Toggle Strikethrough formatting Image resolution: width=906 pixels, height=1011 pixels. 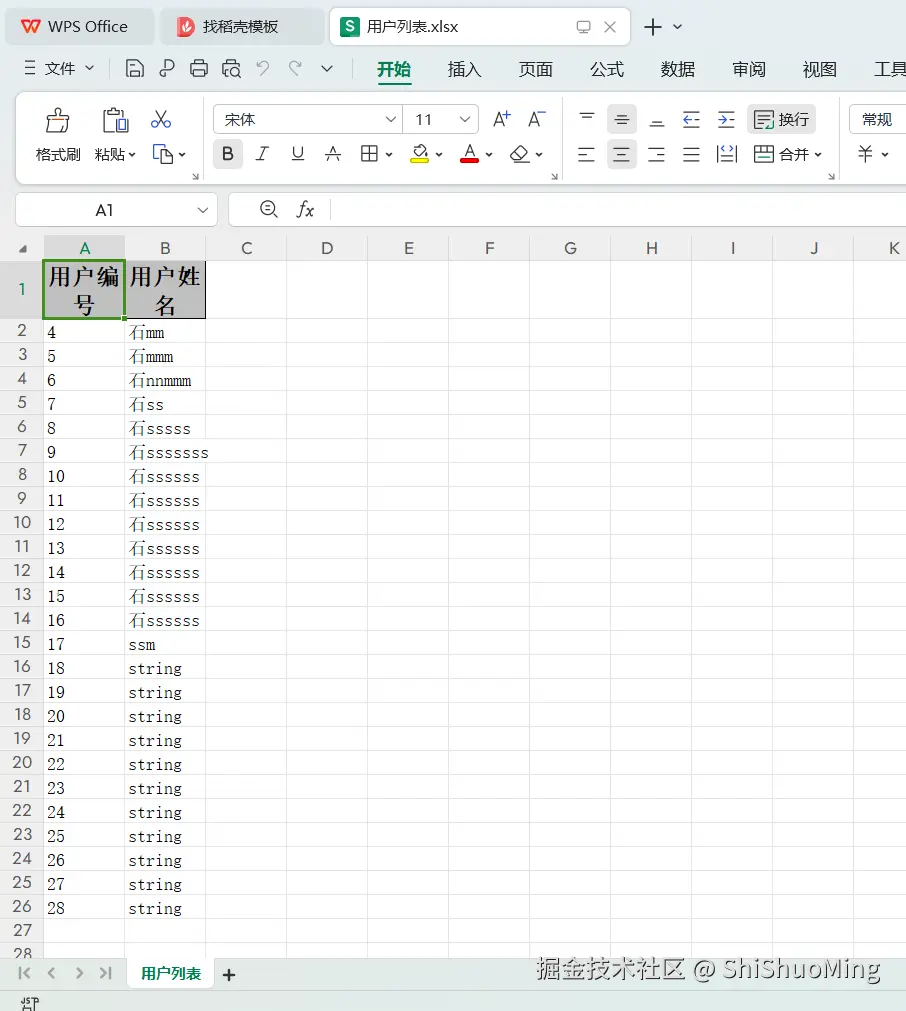pos(333,154)
